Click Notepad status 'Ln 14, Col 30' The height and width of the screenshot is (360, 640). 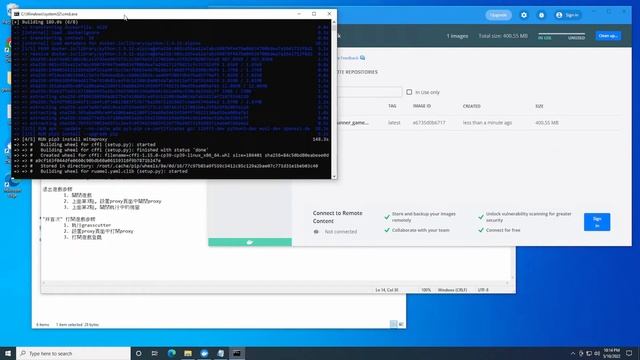387,290
